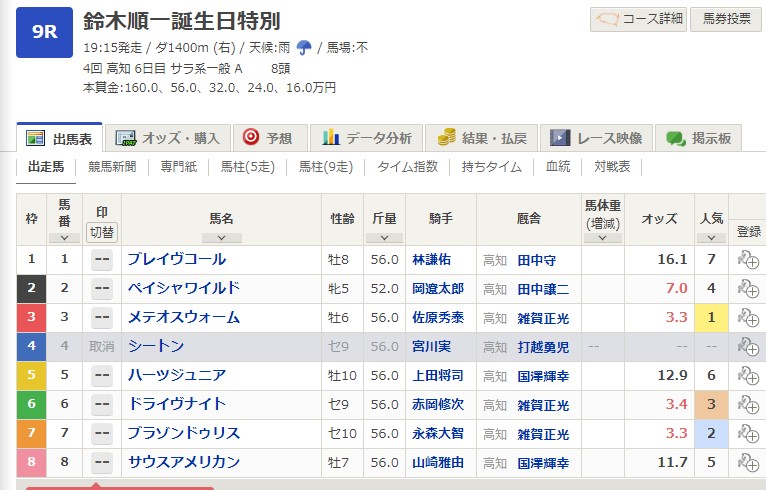This screenshot has width=766, height=490.
Task: Open trainer 田中守 link
Action: point(536,260)
